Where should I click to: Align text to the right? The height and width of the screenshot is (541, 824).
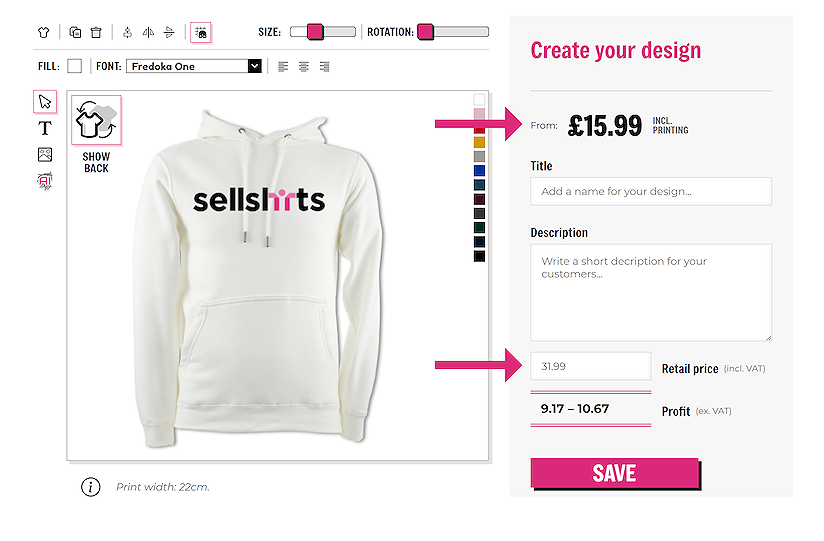click(x=324, y=67)
